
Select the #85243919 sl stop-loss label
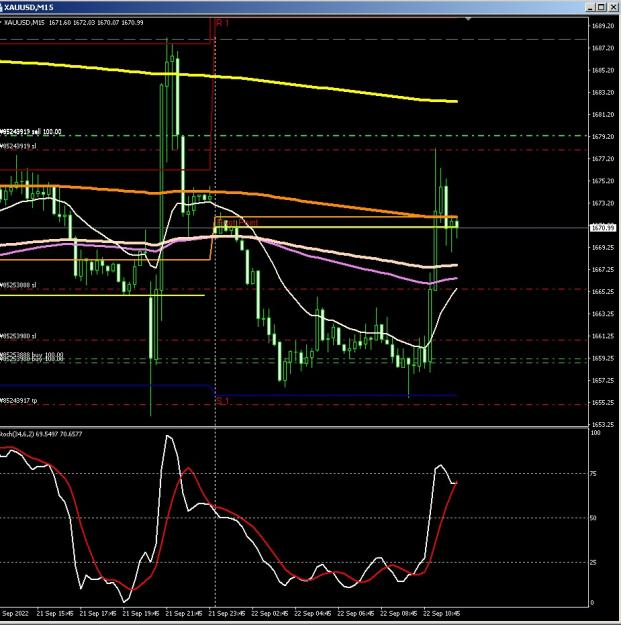[18, 146]
